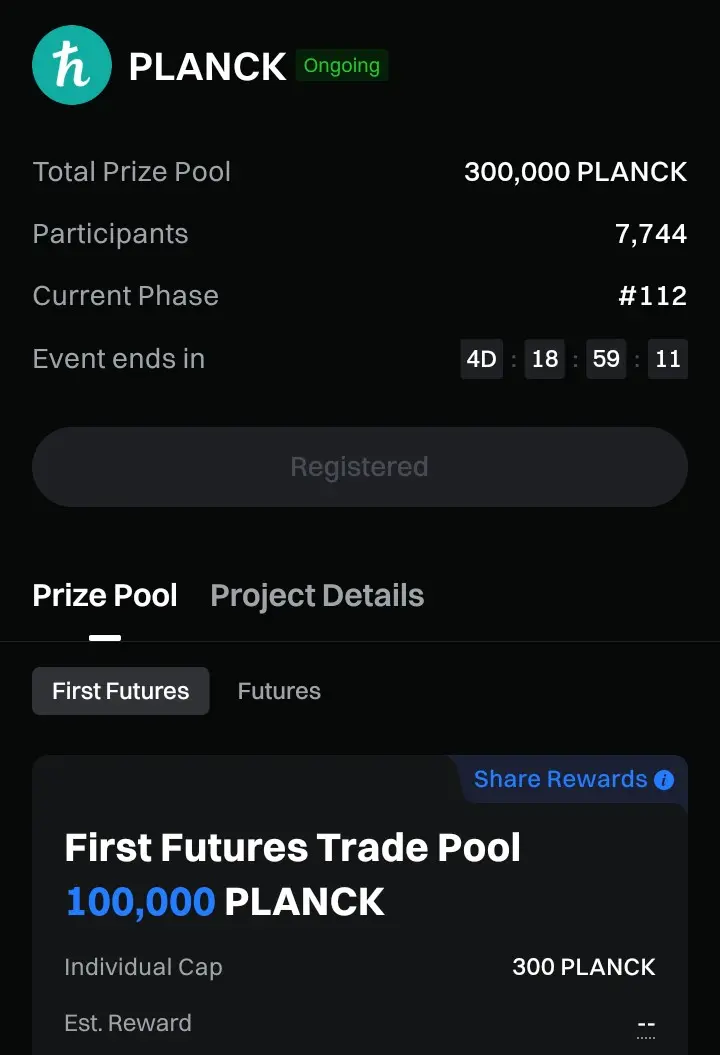Click the countdown minutes box showing 59
The image size is (720, 1055).
click(x=606, y=359)
